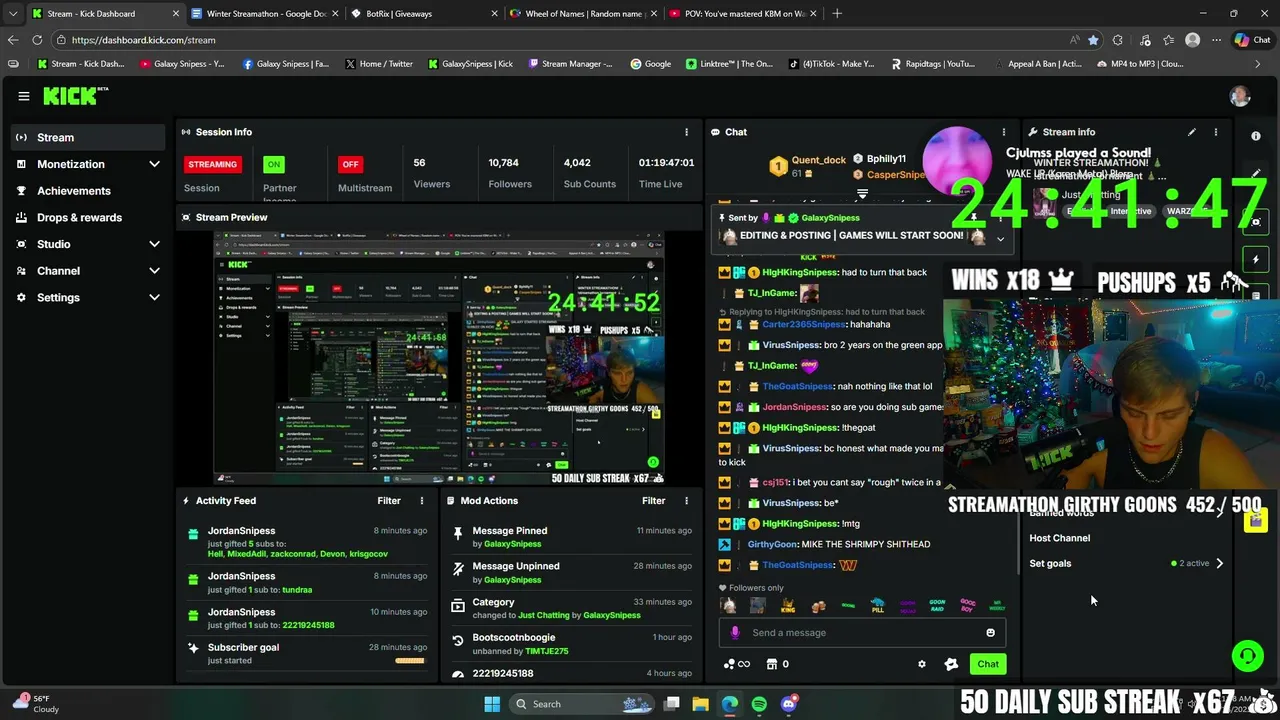This screenshot has height=720, width=1280.
Task: Click the channel points infinity icon
Action: pyautogui.click(x=736, y=664)
